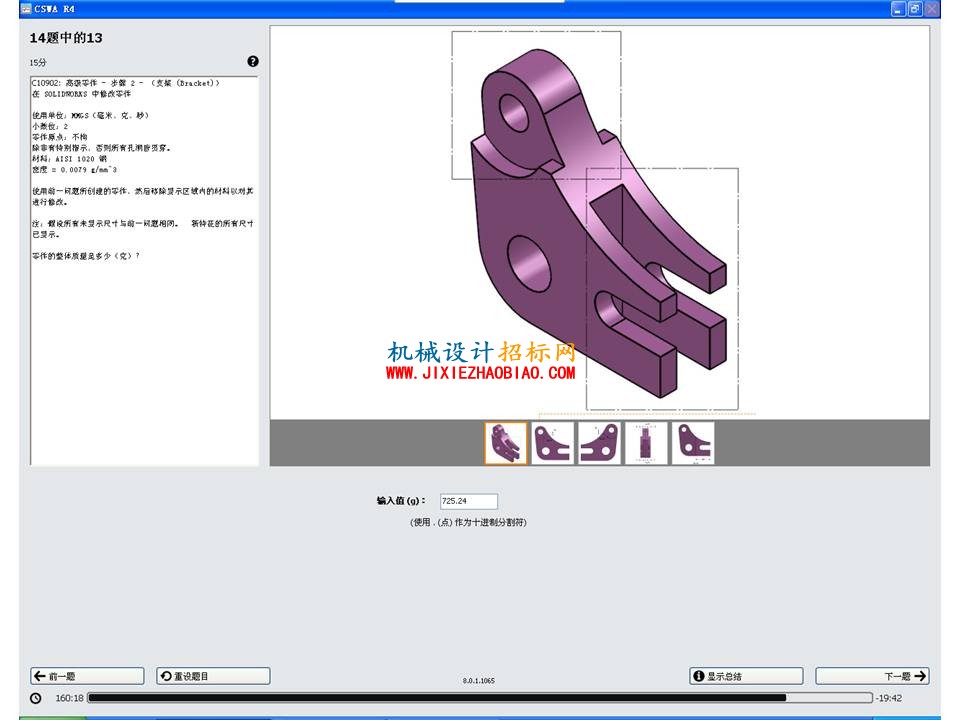Go to the previous question button
960x720 pixels.
(88, 676)
